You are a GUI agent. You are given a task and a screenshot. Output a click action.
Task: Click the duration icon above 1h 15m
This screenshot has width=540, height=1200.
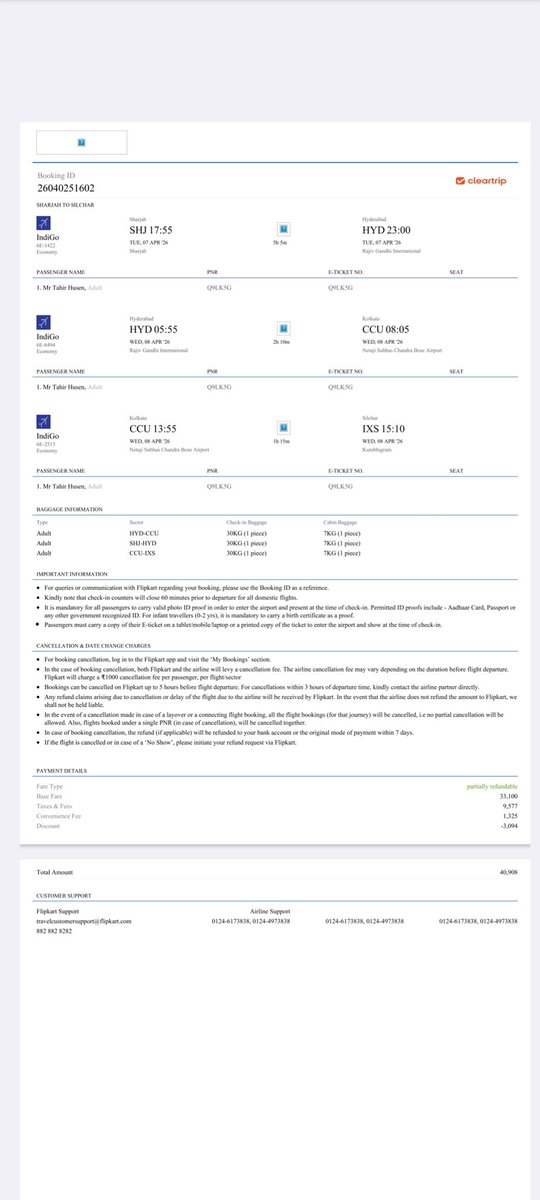pyautogui.click(x=283, y=427)
